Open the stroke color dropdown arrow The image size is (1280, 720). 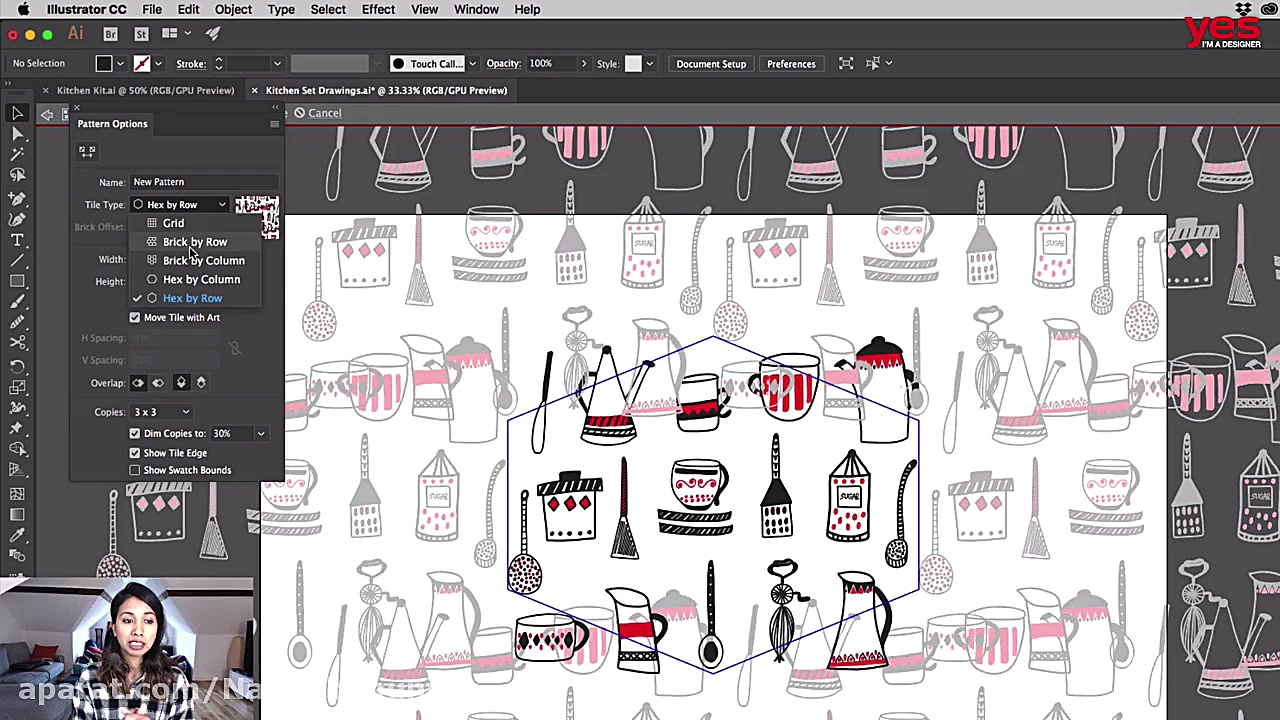[x=158, y=64]
